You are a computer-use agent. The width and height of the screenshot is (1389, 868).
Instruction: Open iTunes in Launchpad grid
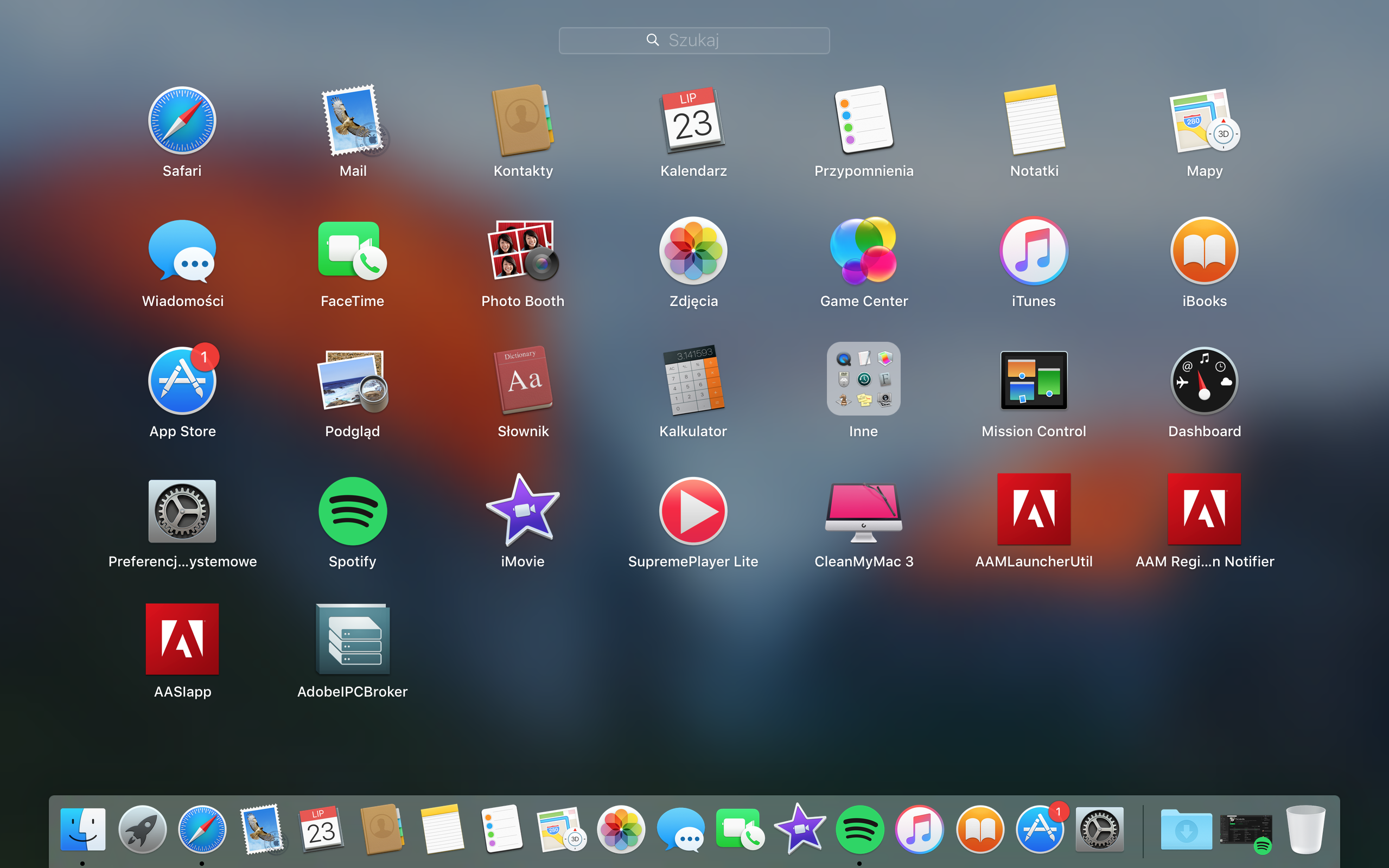click(x=1034, y=251)
